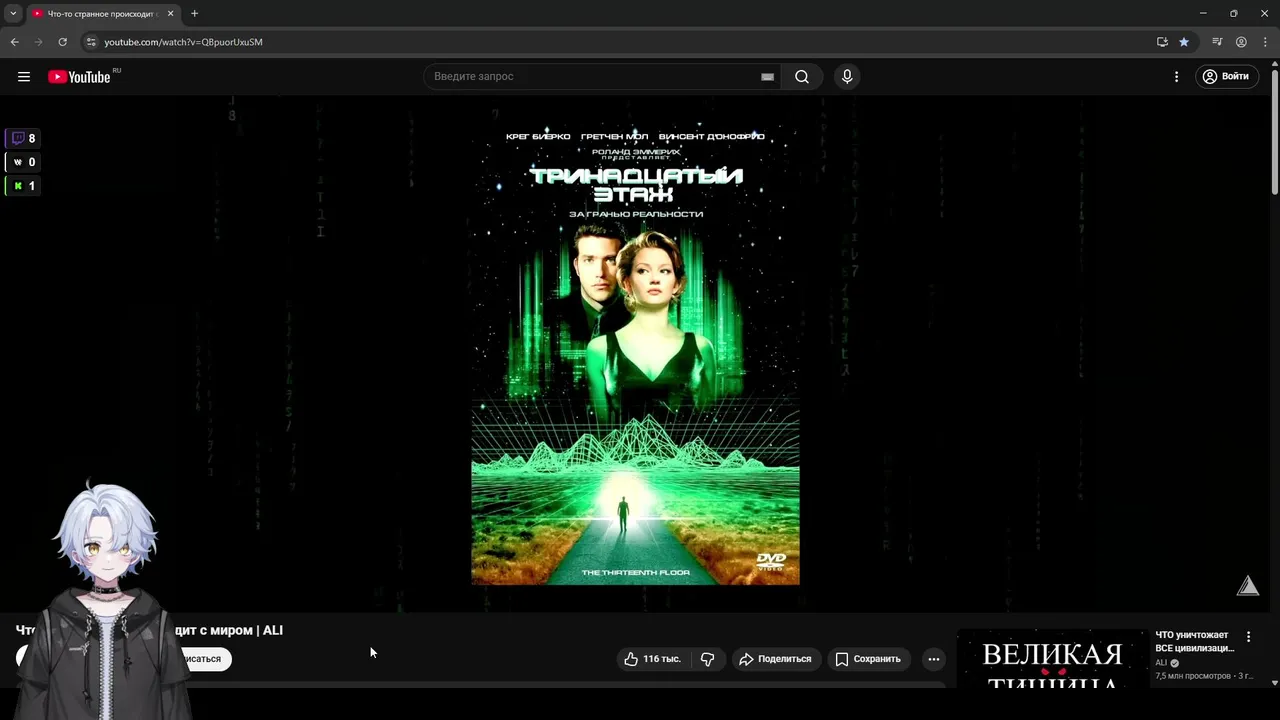Screen dimensions: 1280x720
Task: Select the Что-то странное происходит tab
Action: point(104,14)
